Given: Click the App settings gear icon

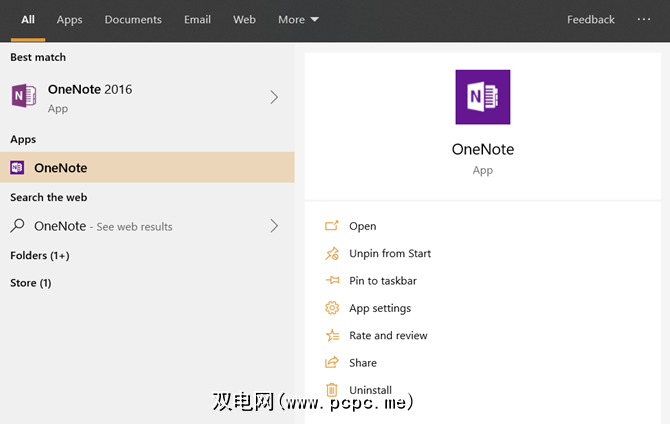Looking at the screenshot, I should [332, 308].
